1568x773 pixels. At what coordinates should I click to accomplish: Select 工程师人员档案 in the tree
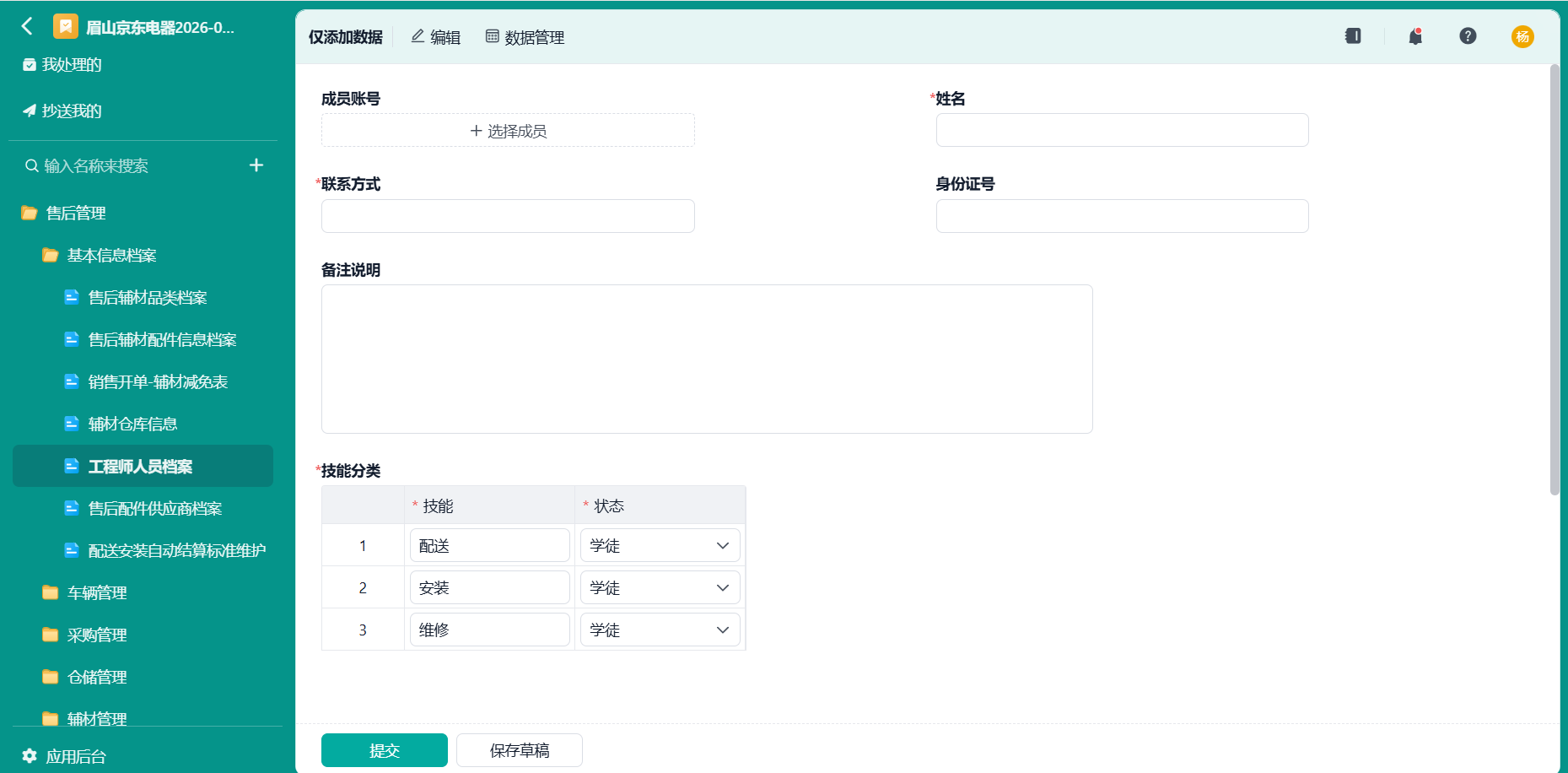143,466
